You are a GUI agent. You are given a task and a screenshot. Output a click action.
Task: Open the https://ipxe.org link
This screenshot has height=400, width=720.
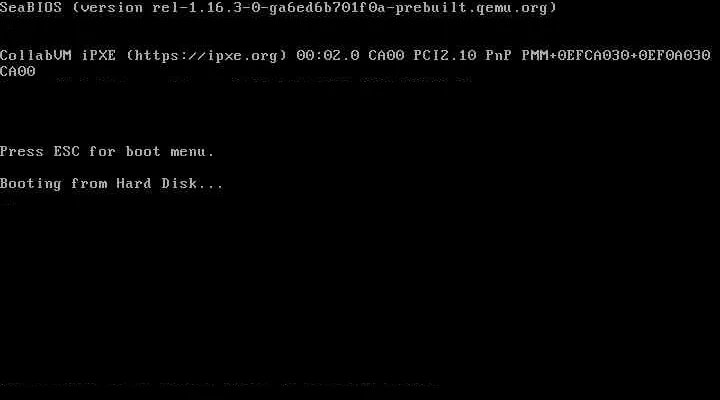(x=206, y=56)
